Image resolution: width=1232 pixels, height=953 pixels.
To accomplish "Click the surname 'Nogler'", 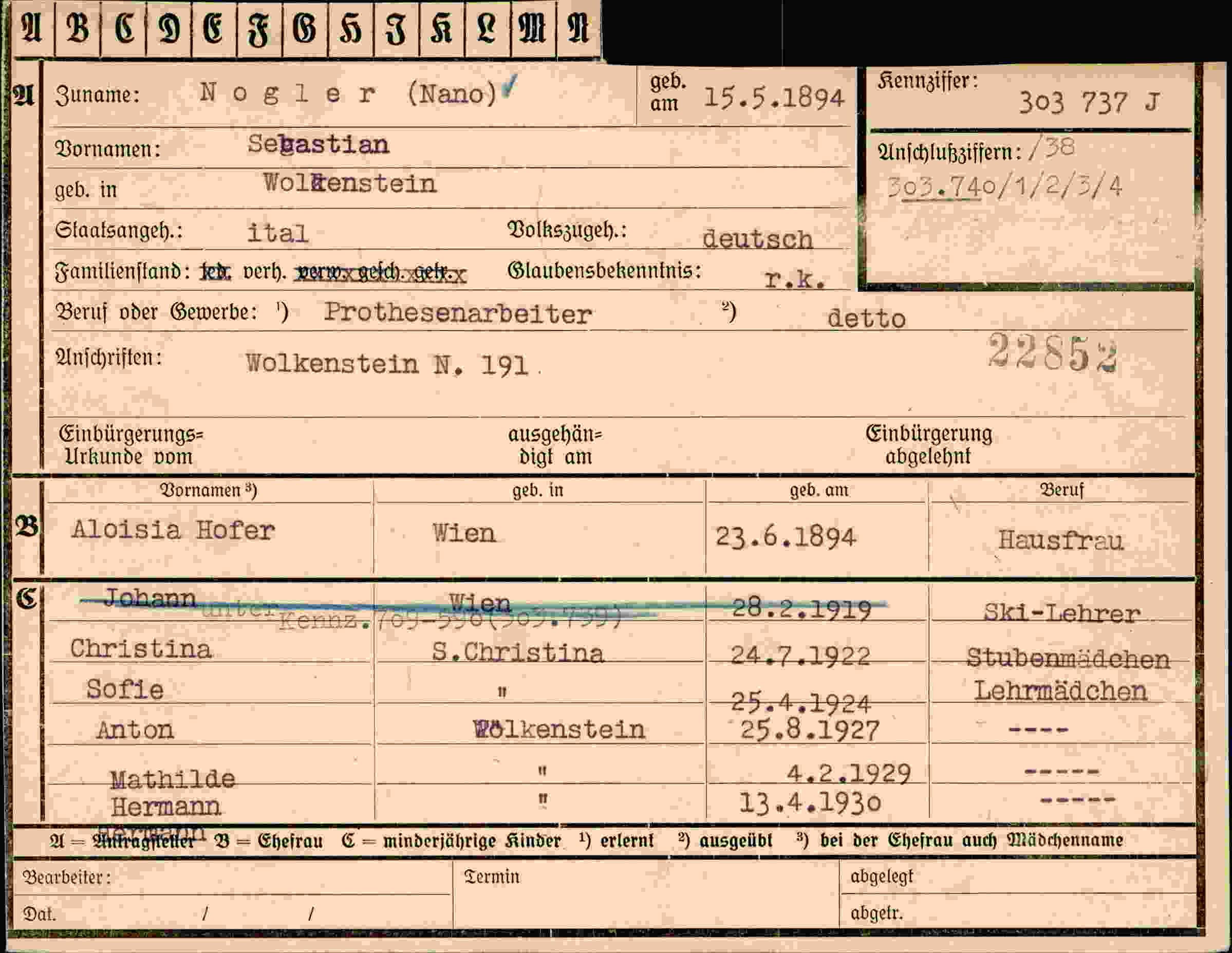I will click(x=288, y=93).
